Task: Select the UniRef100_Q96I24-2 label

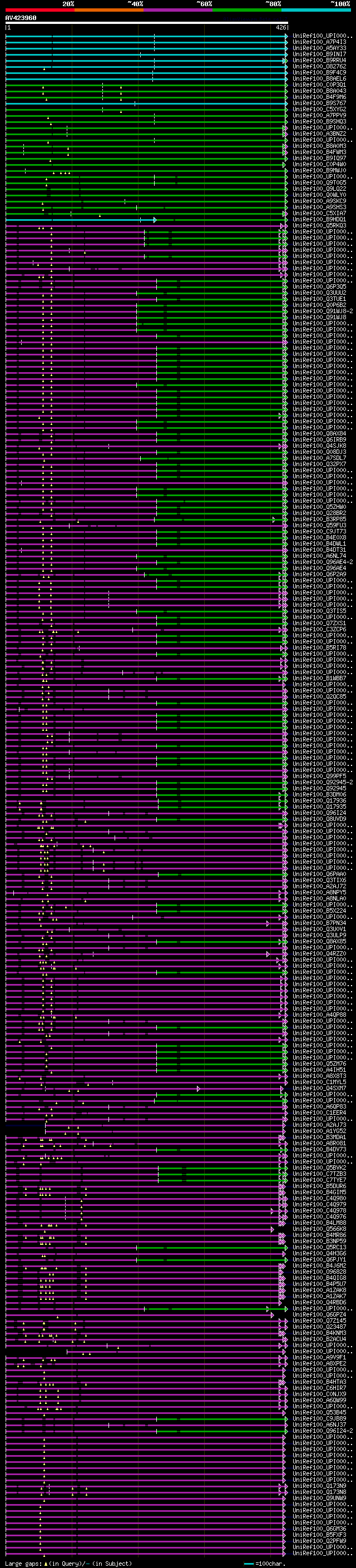Action: [323, 1431]
